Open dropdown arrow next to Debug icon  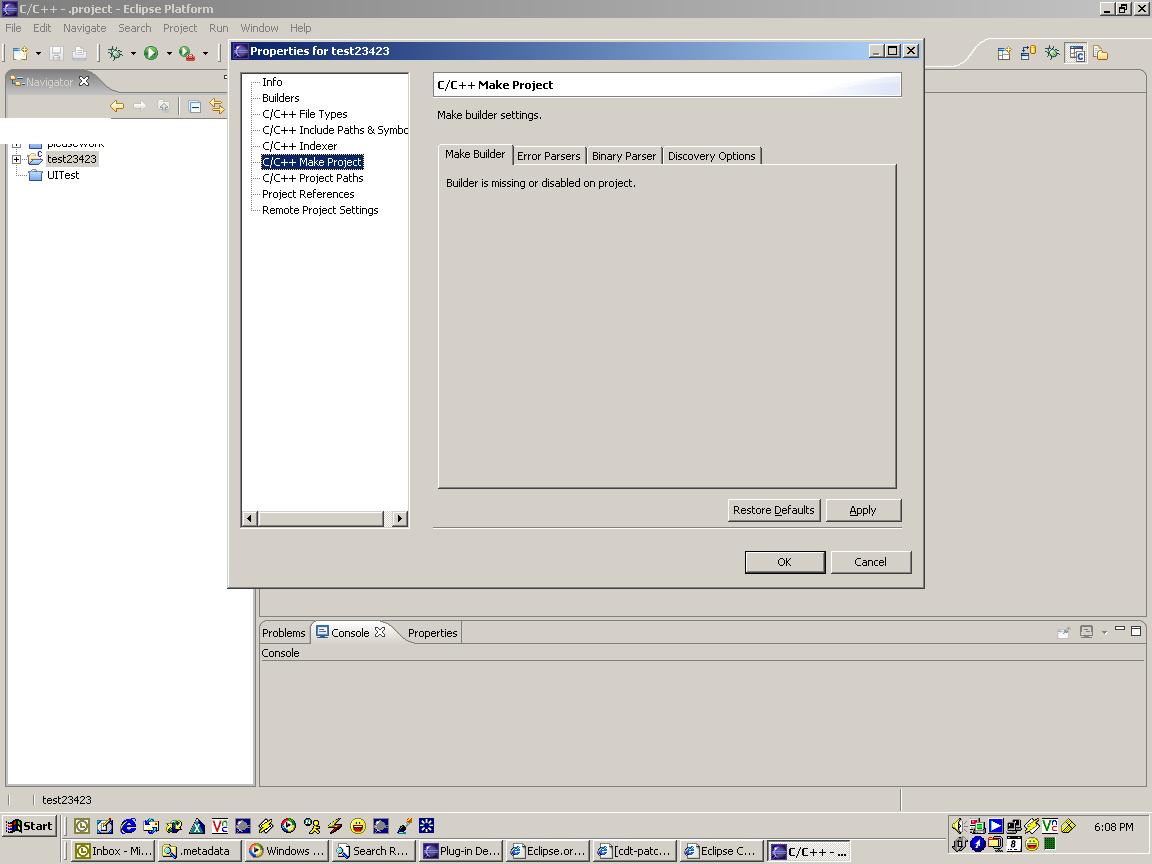coord(133,54)
